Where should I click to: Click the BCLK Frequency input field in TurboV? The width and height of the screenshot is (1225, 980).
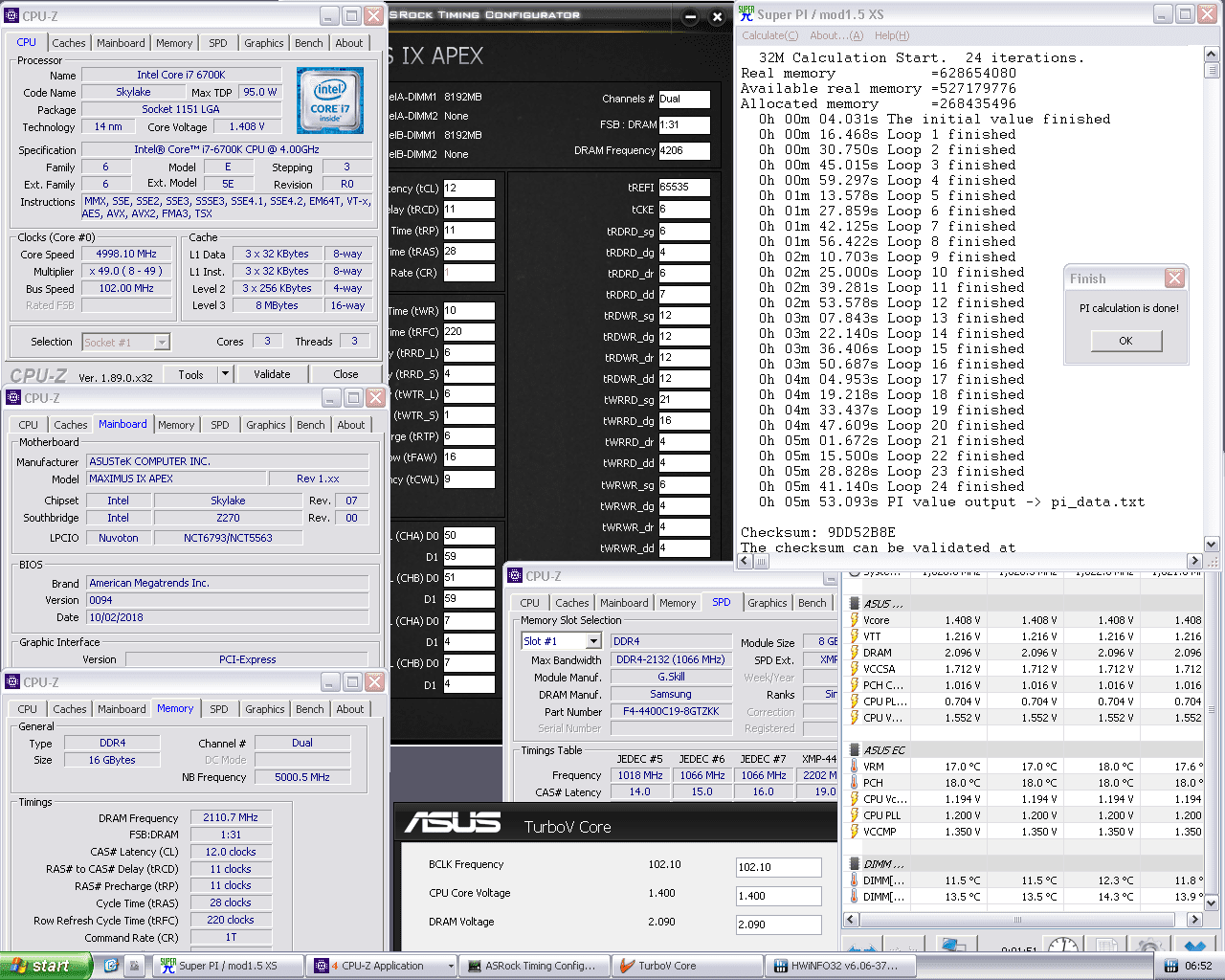pos(778,867)
